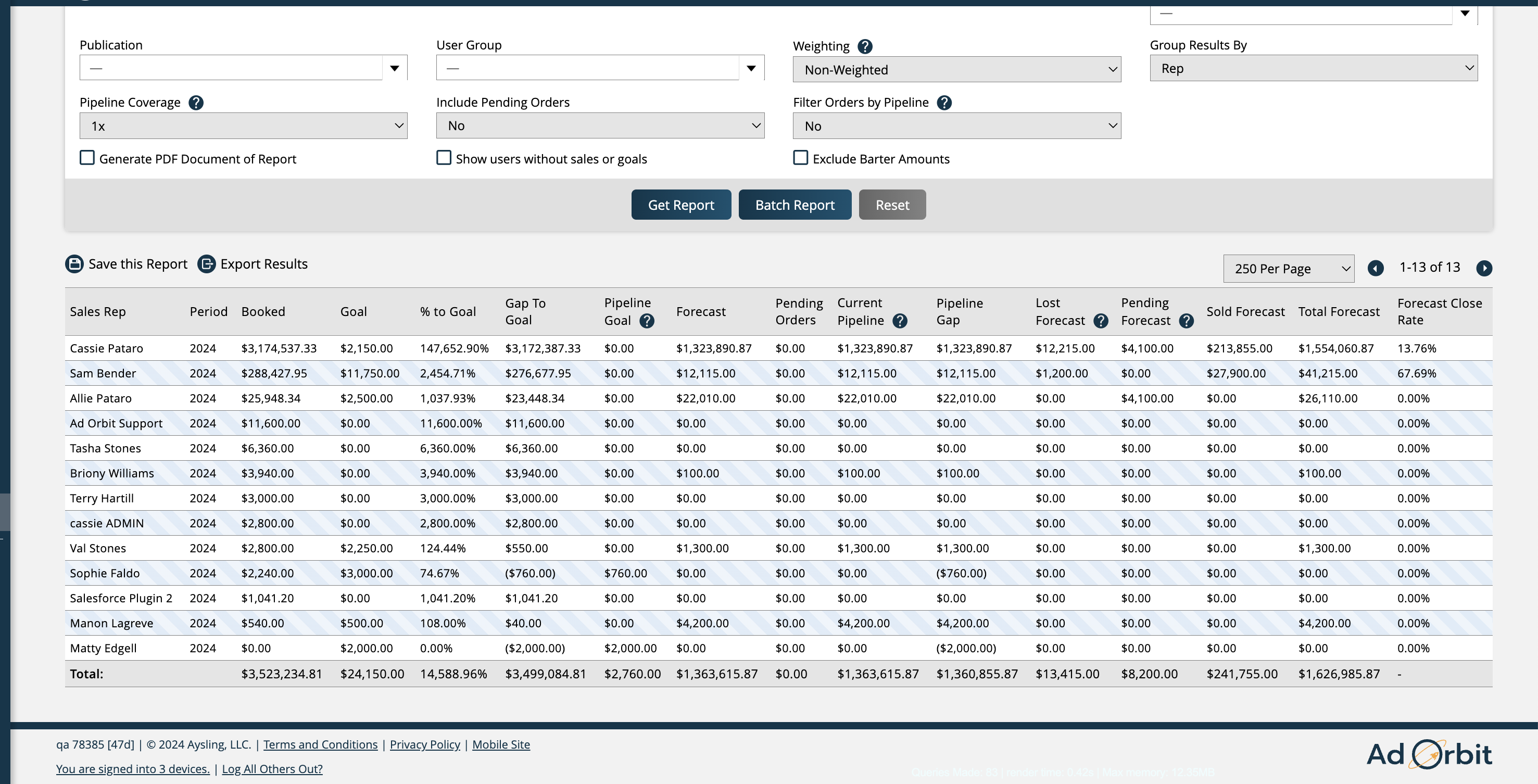Sort by Sales Rep column header
Image resolution: width=1538 pixels, height=784 pixels.
(98, 311)
